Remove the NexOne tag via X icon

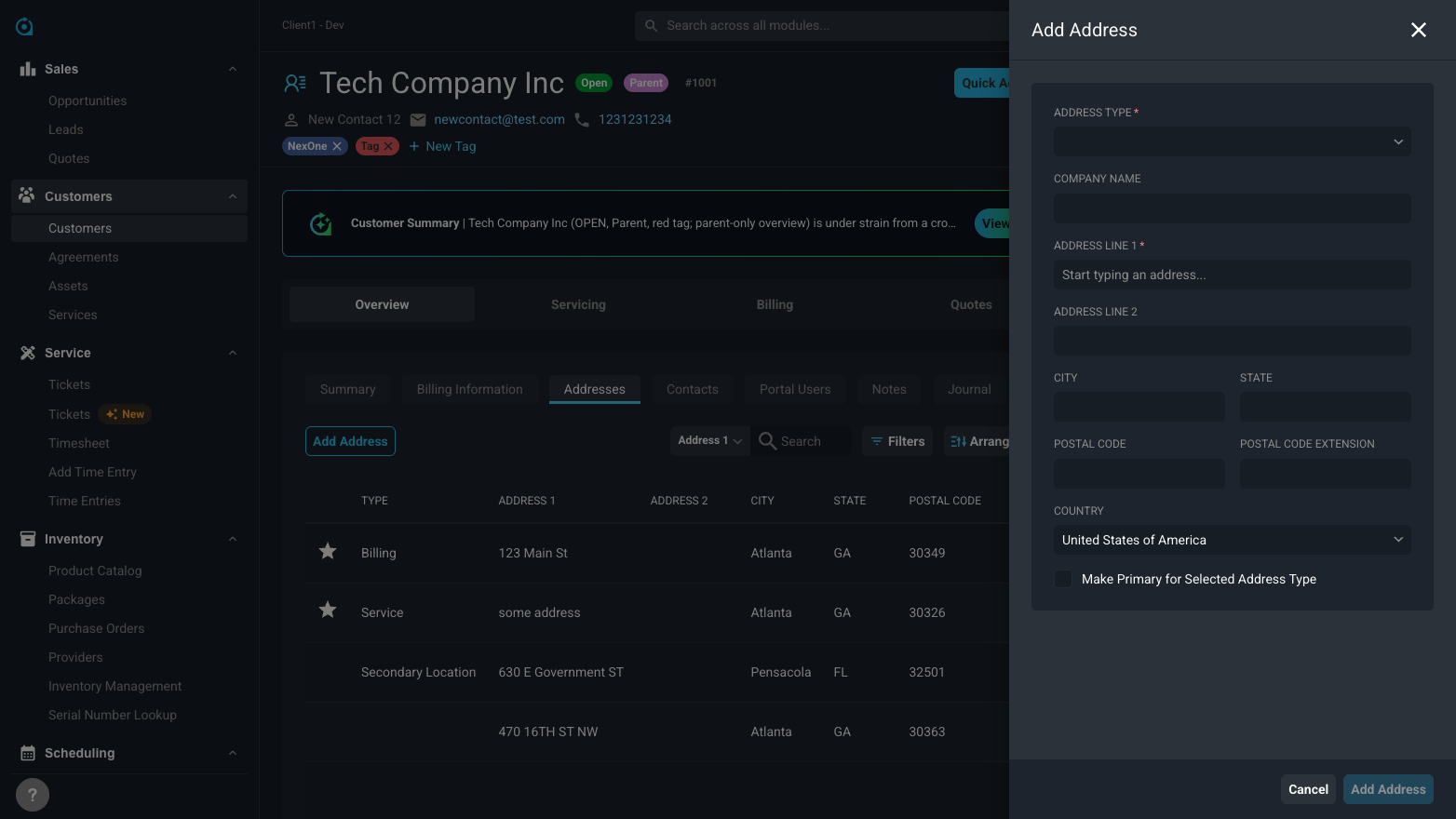[x=337, y=146]
